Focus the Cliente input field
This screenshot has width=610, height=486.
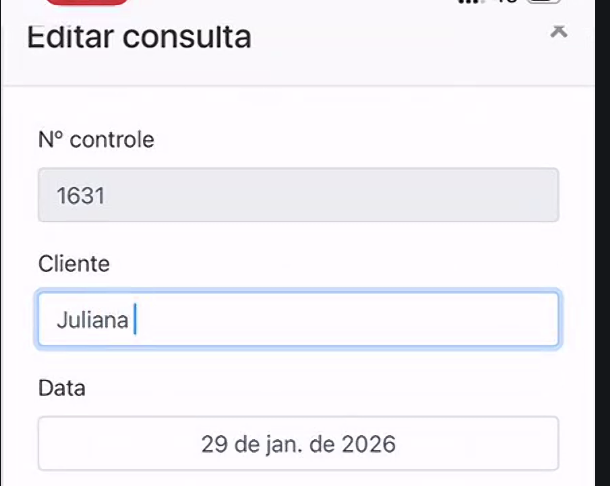click(x=298, y=320)
